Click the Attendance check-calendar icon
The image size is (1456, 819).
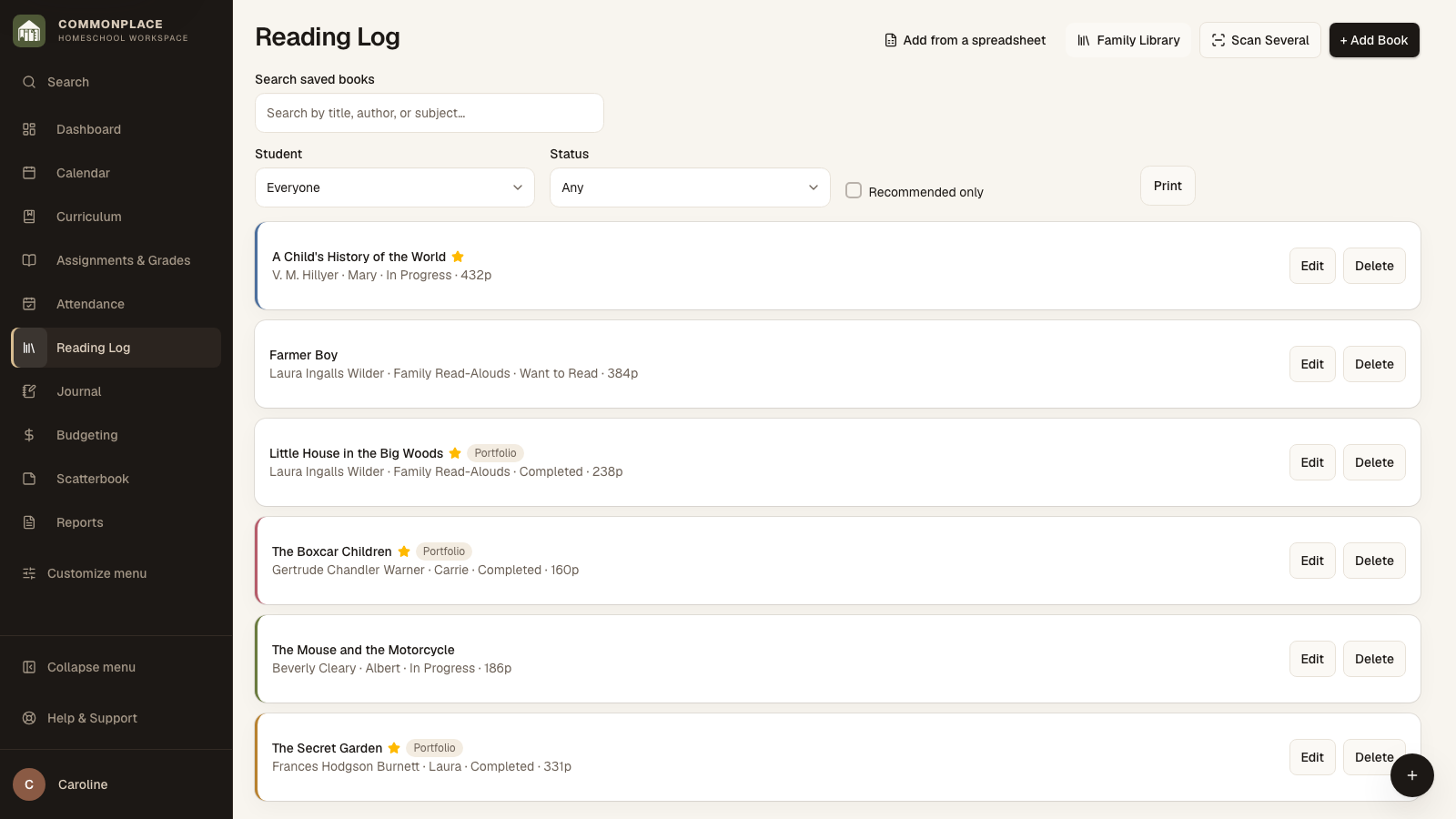click(x=29, y=304)
